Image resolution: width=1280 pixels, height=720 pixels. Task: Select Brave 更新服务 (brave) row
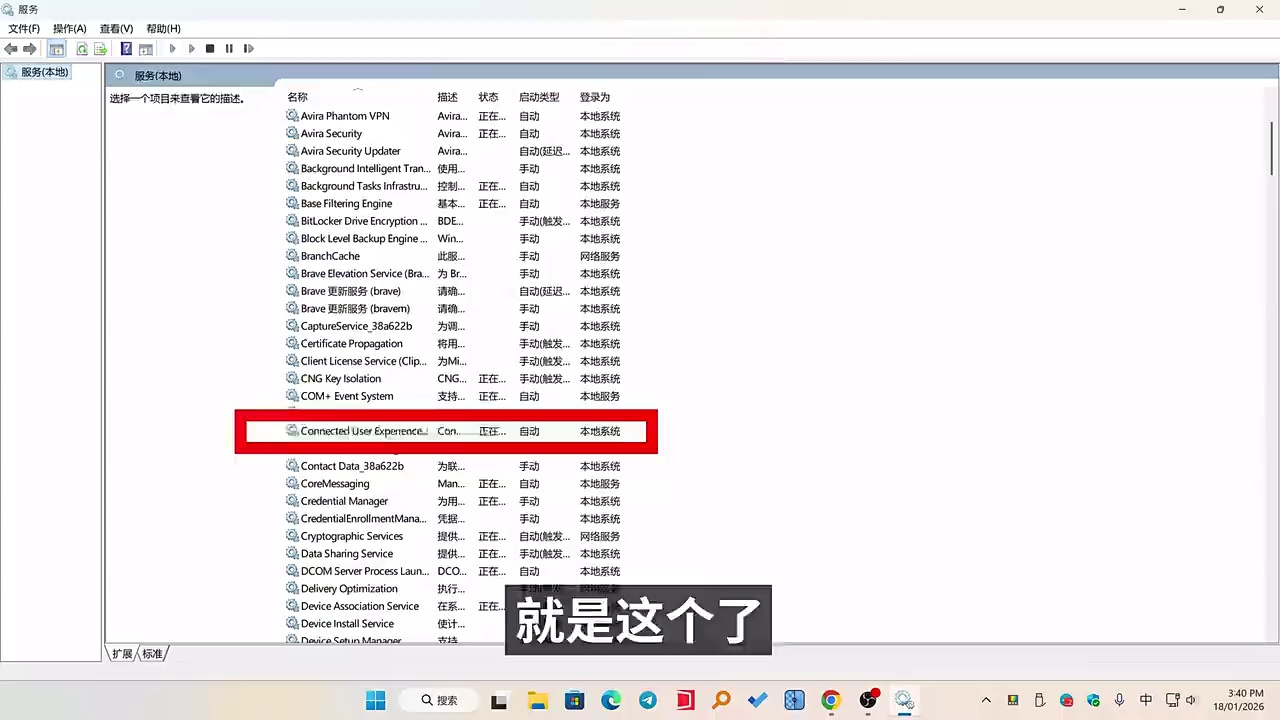453,291
